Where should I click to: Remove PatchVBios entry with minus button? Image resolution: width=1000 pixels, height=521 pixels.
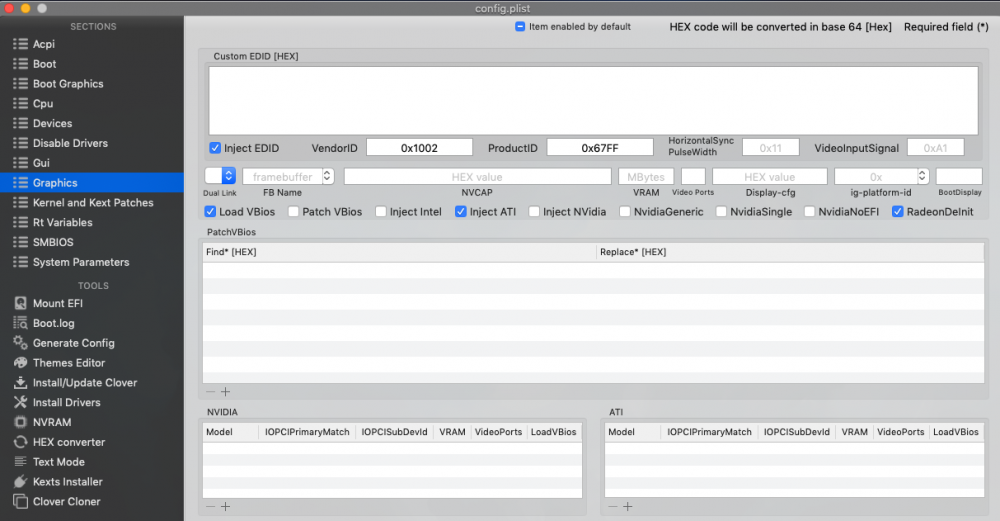tap(210, 392)
